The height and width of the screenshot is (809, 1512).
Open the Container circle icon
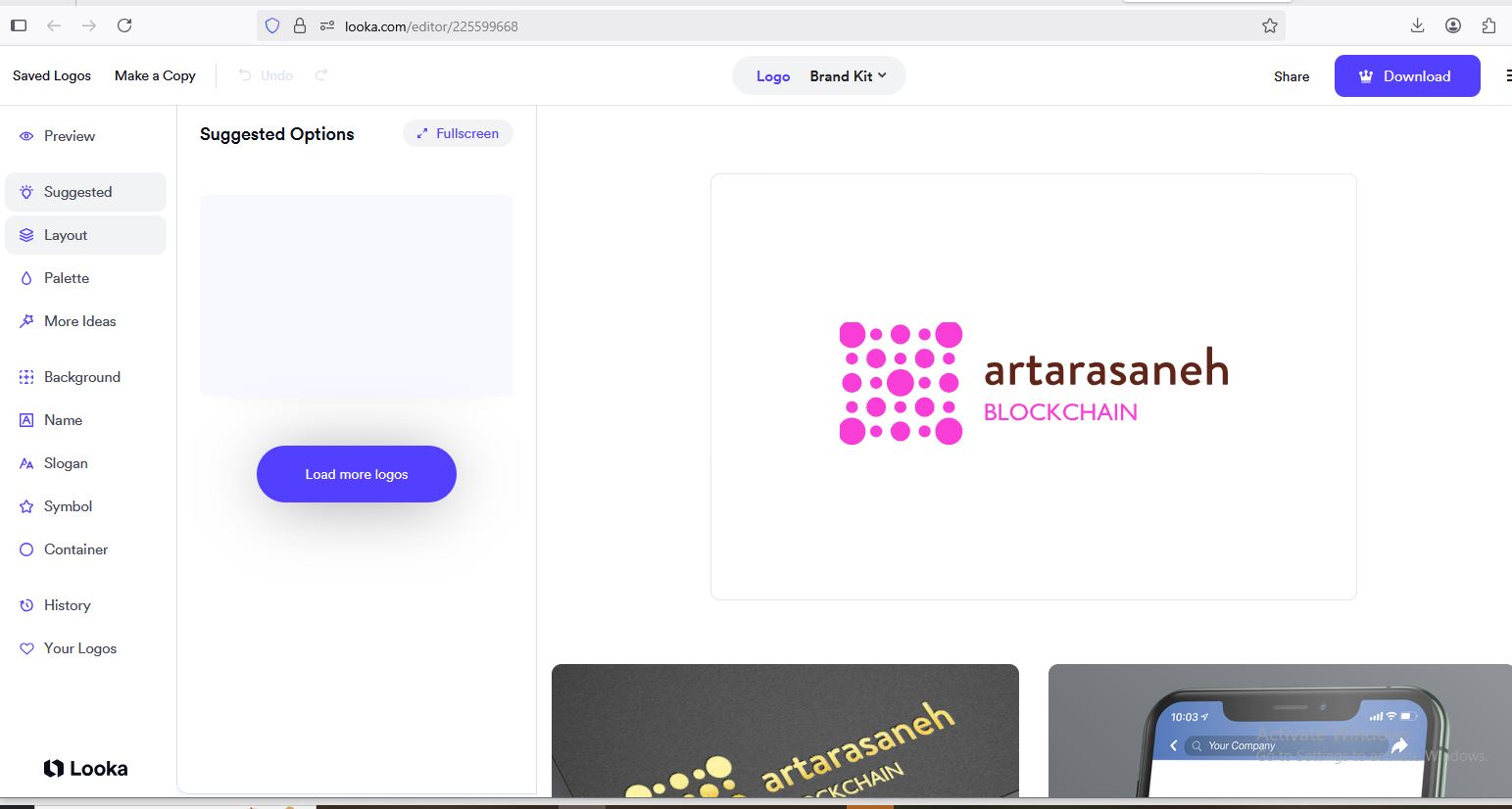pyautogui.click(x=26, y=549)
